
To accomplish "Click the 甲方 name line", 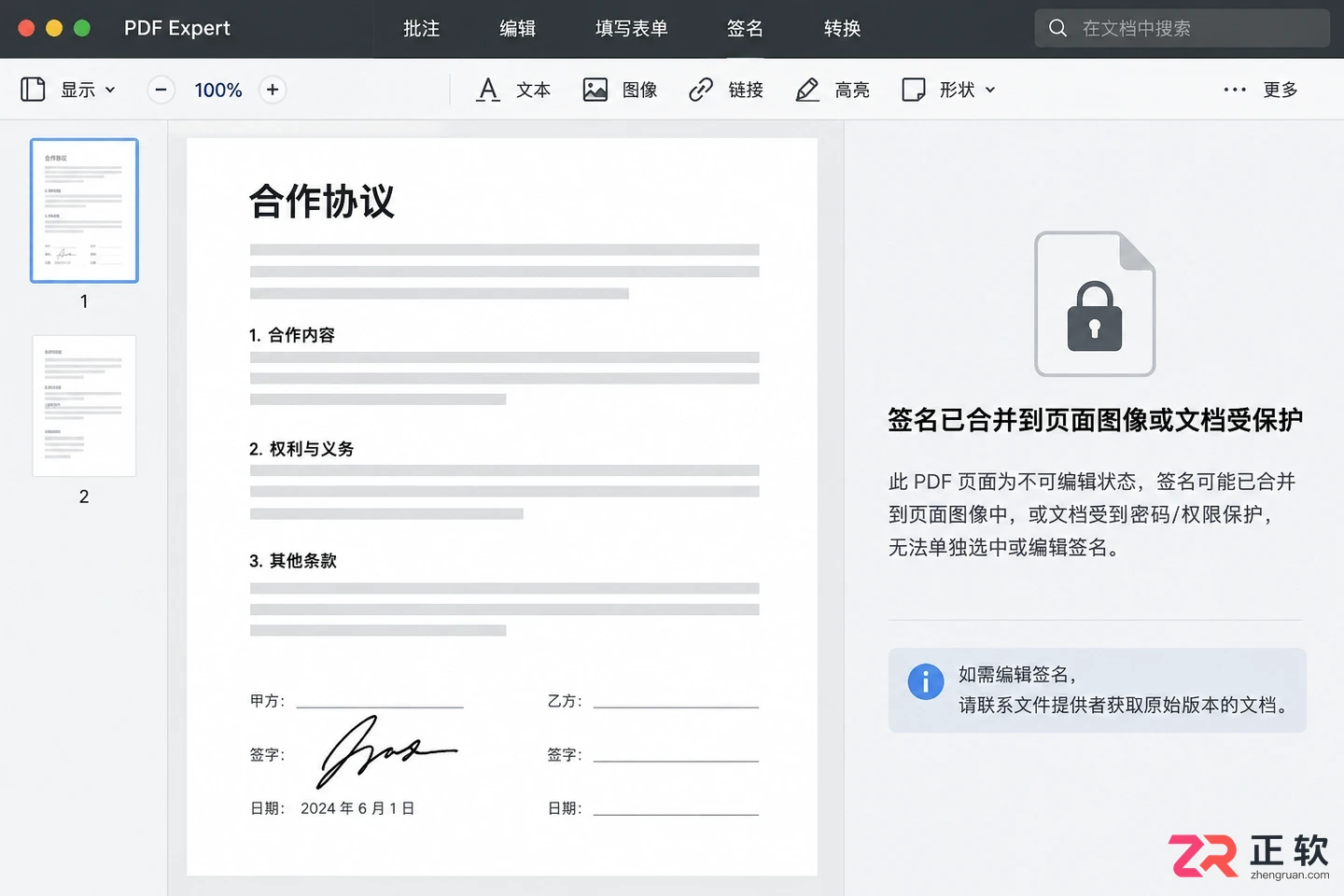I will point(380,707).
